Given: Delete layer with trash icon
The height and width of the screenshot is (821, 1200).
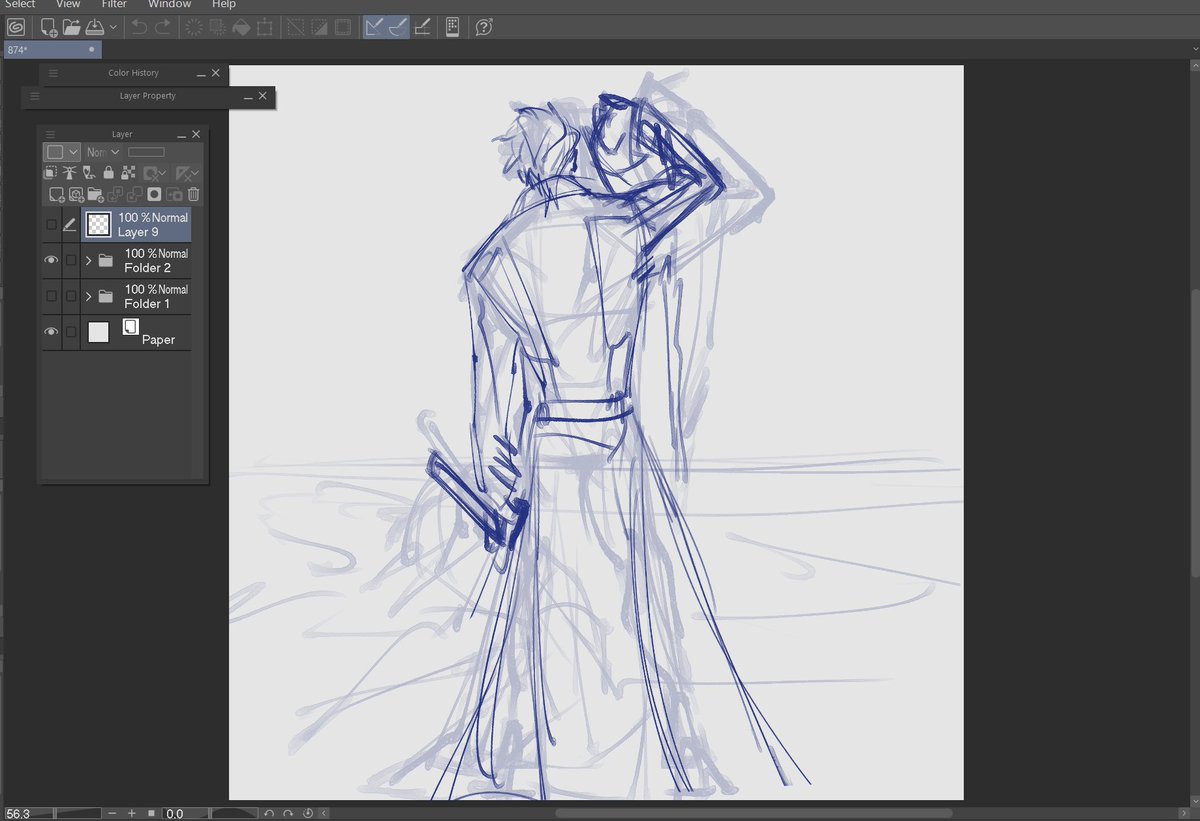Looking at the screenshot, I should pyautogui.click(x=193, y=194).
